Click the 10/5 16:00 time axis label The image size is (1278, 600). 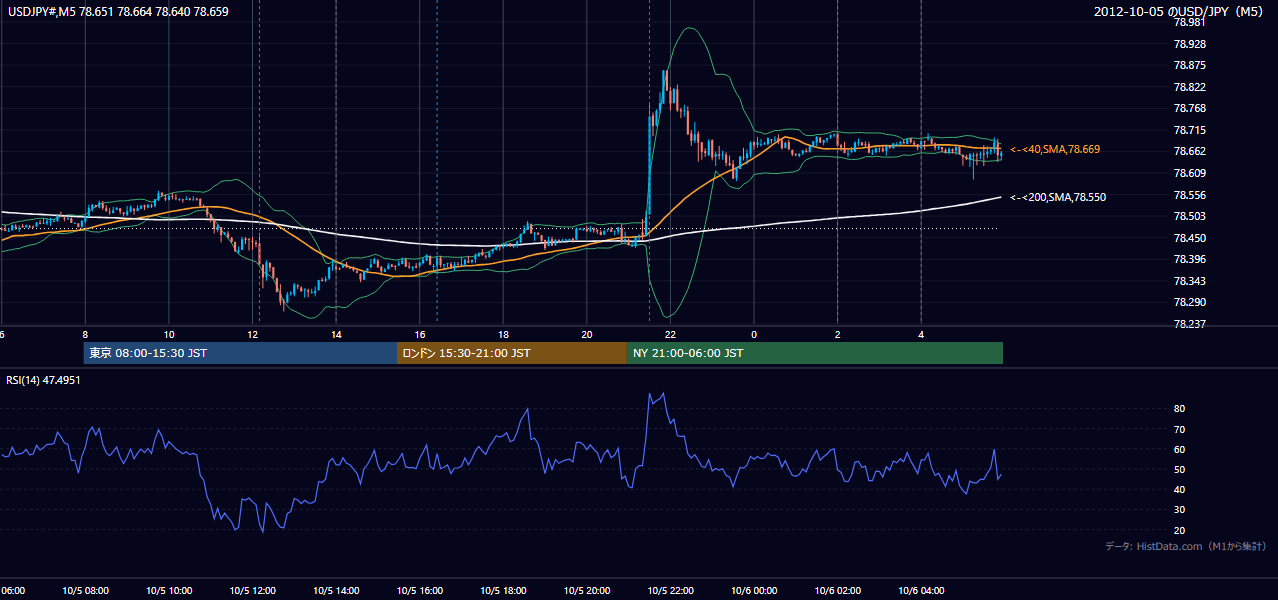(x=419, y=590)
